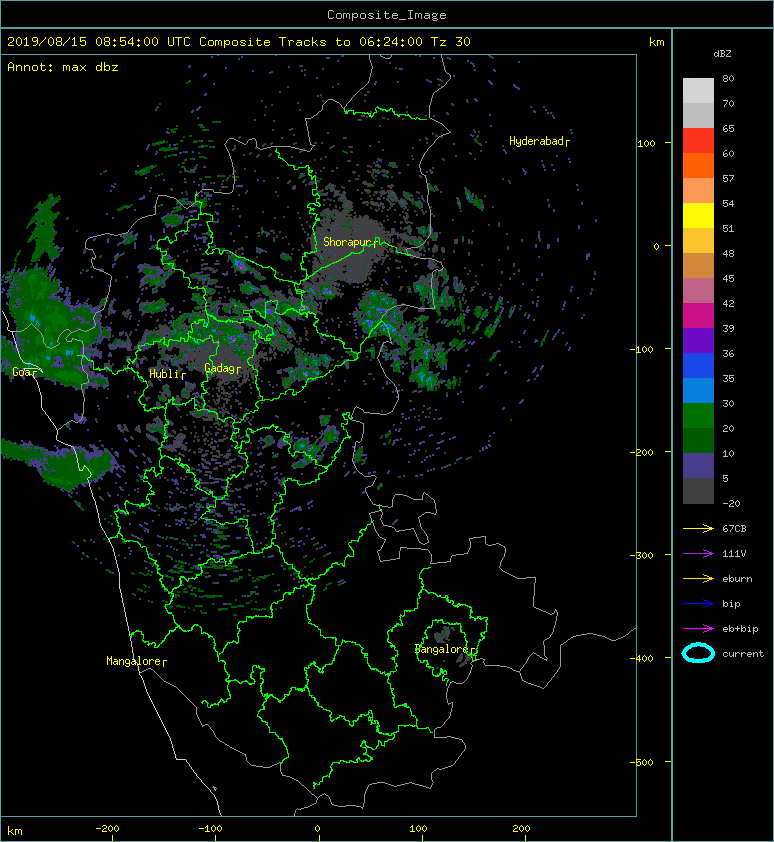The height and width of the screenshot is (842, 774).
Task: Click the -200 tick on the bottom axis
Action: tap(107, 829)
